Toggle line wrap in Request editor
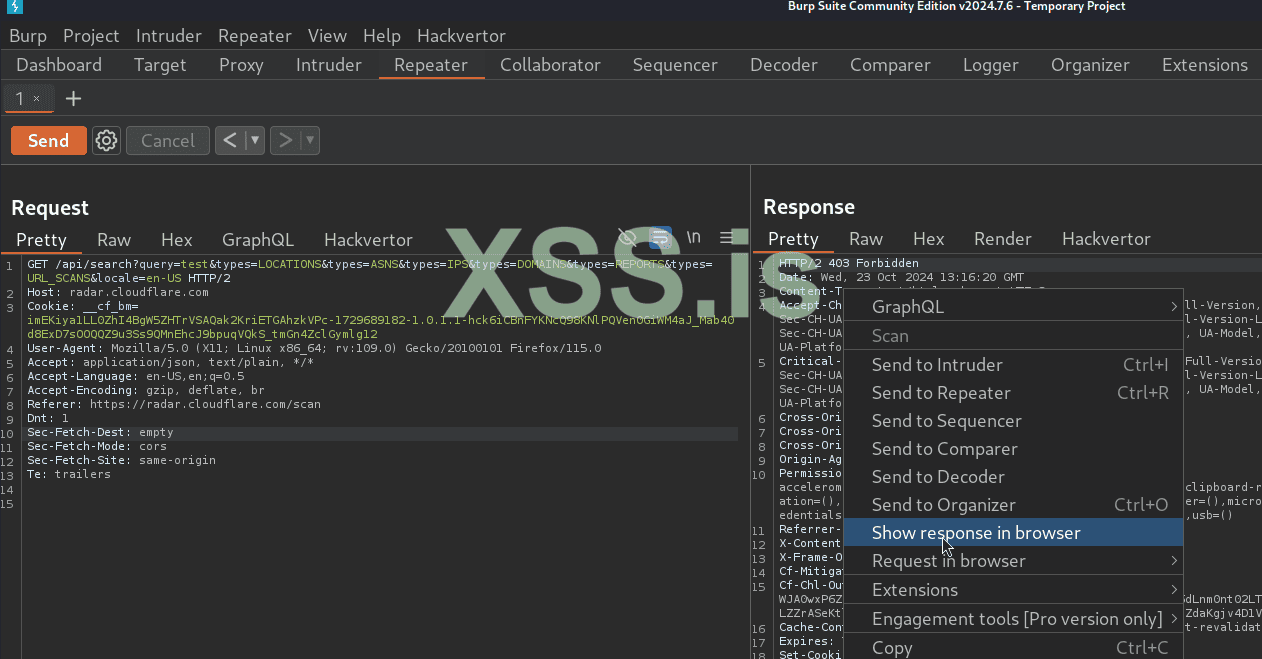The image size is (1262, 659). click(x=660, y=238)
